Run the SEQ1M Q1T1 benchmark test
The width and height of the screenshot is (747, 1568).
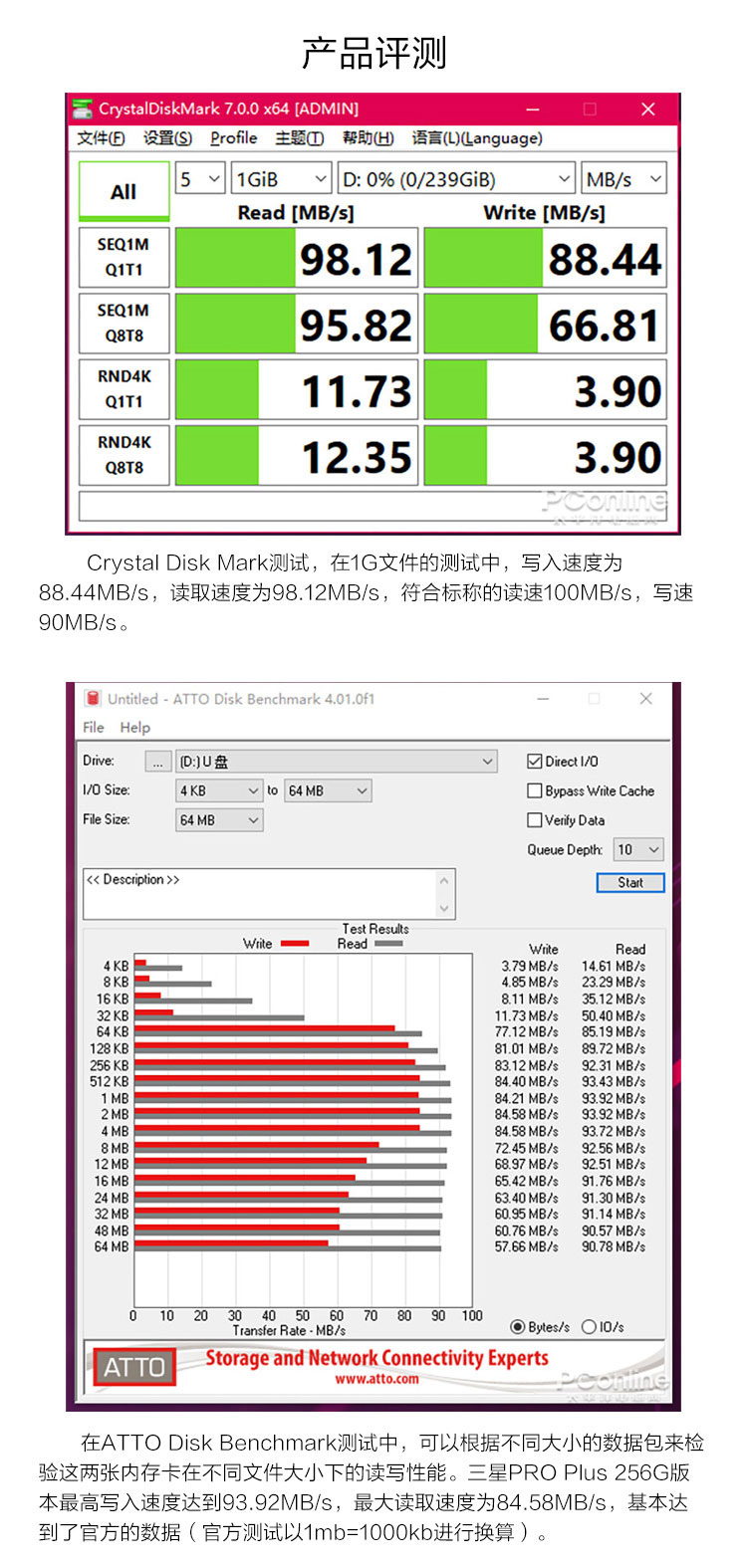[x=124, y=257]
